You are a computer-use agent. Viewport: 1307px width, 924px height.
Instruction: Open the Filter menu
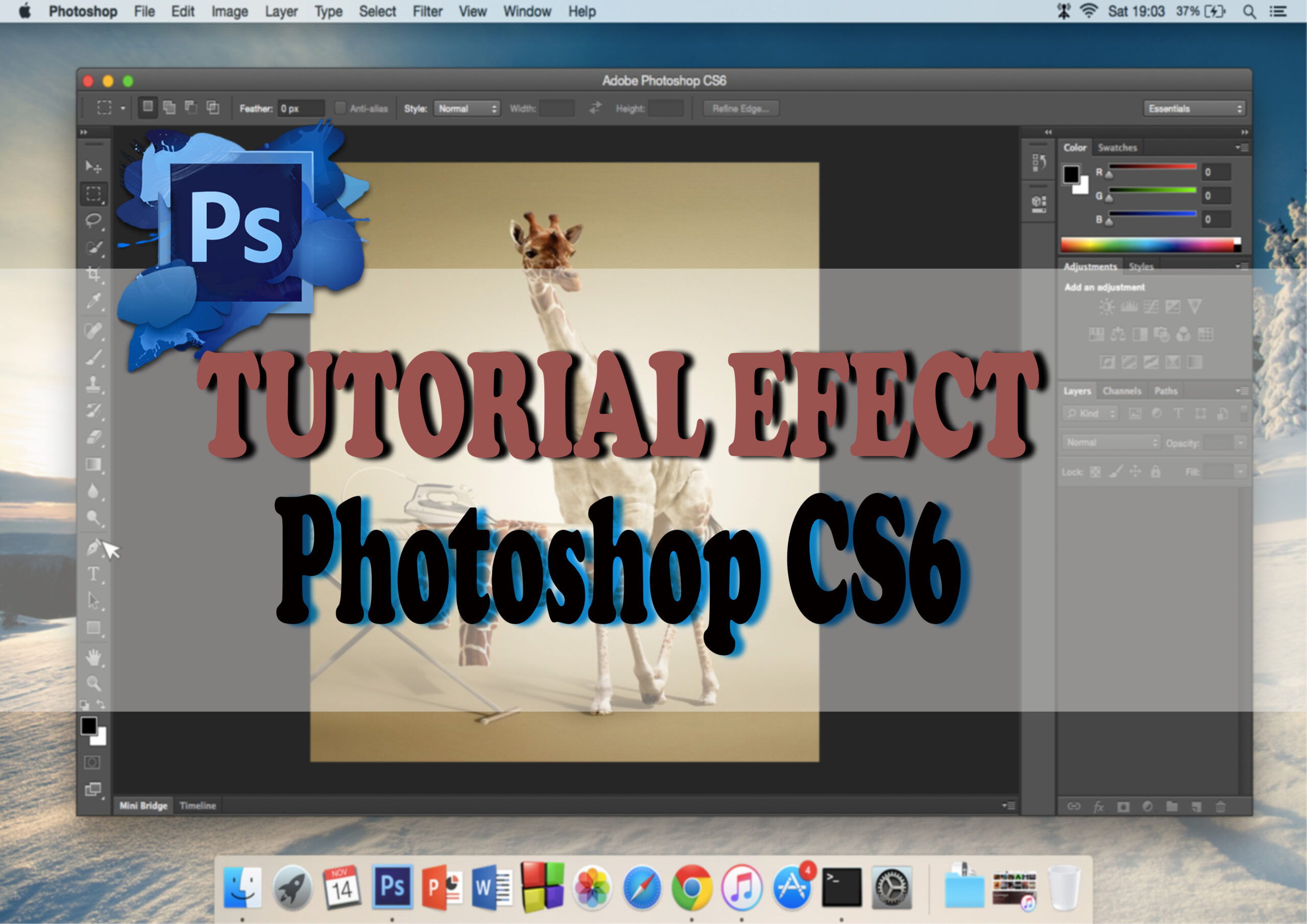pyautogui.click(x=427, y=11)
